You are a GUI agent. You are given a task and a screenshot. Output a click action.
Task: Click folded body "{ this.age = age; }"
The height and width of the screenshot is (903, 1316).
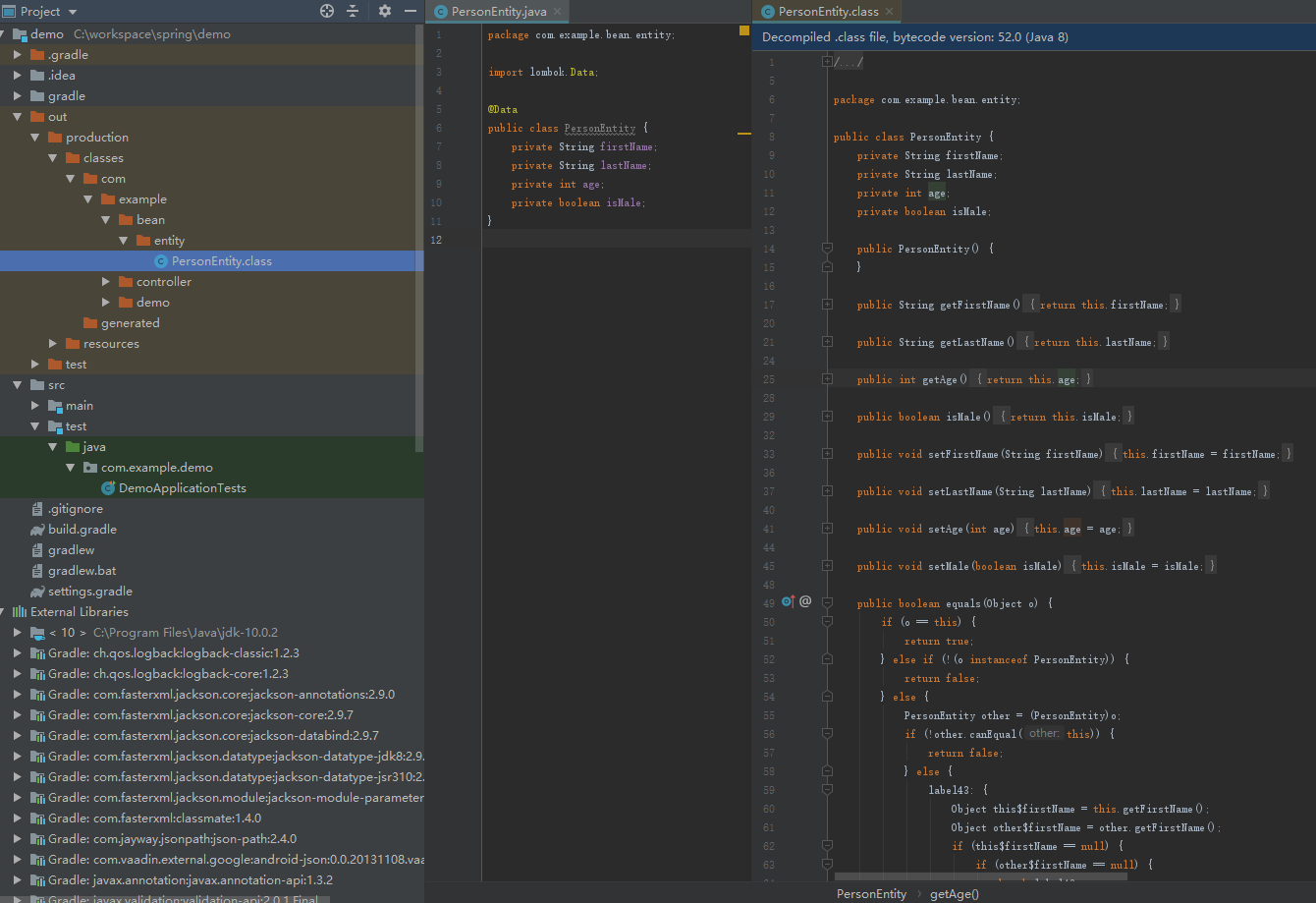(1077, 529)
